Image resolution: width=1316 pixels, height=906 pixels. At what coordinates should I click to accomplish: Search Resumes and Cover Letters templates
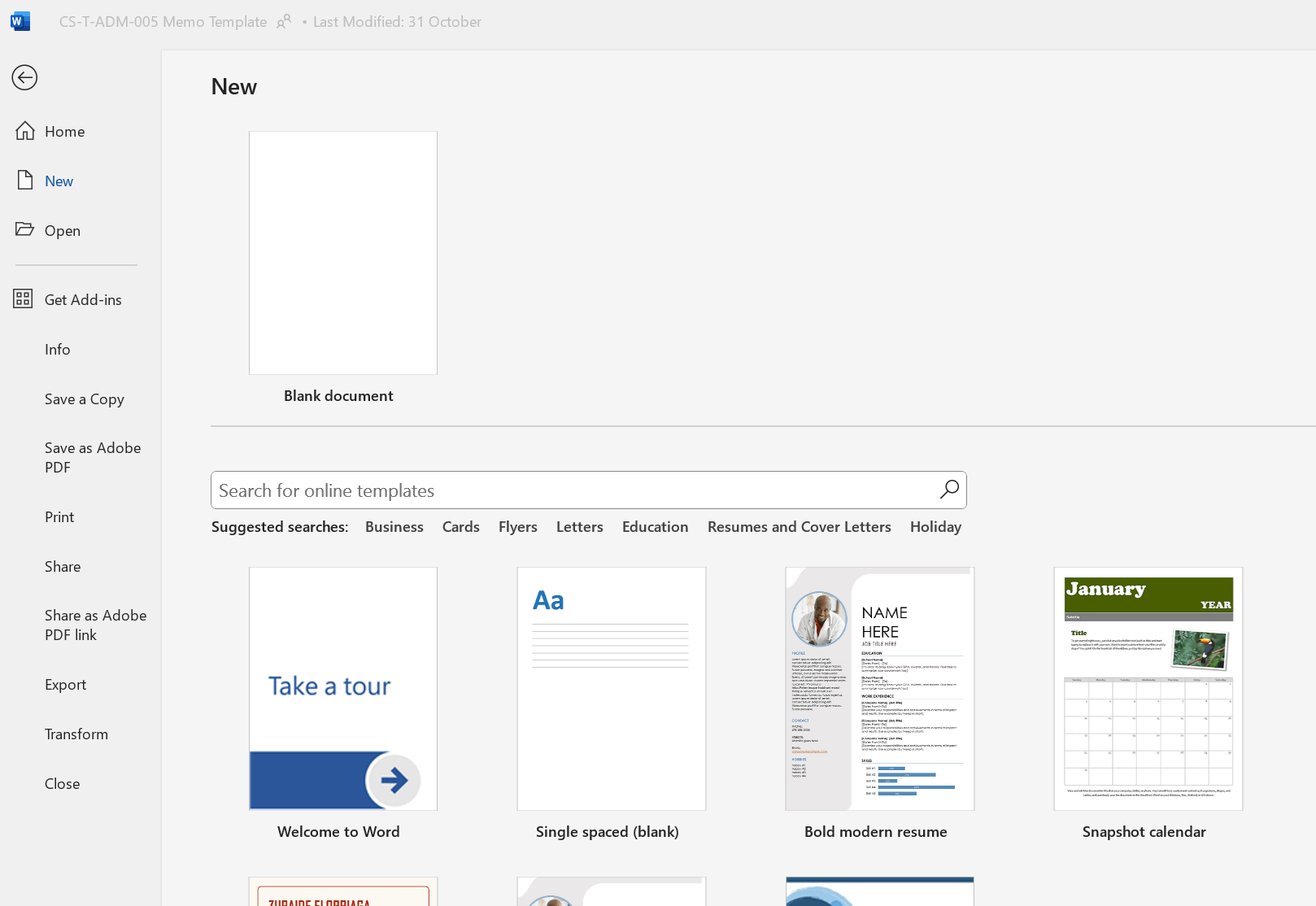click(800, 526)
